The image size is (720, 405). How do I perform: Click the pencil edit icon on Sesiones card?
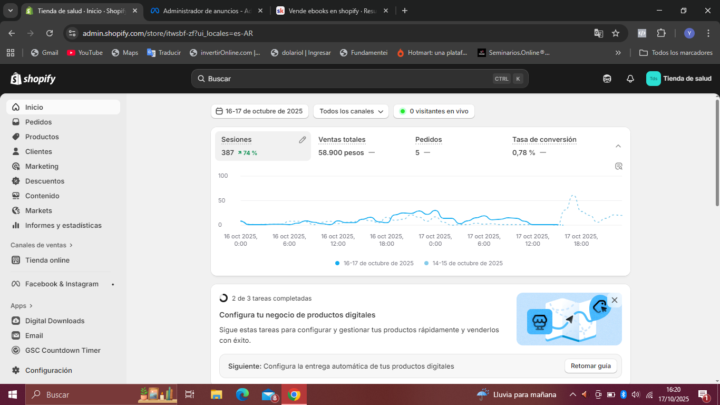302,140
